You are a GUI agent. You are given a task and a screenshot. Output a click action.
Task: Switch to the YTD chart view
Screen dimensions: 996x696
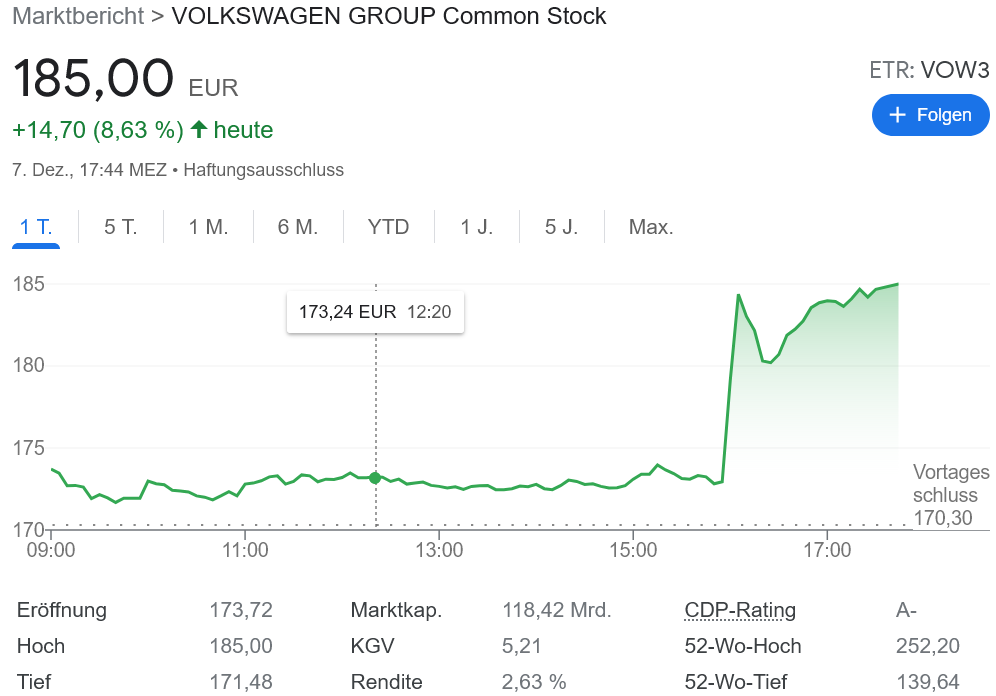click(388, 227)
